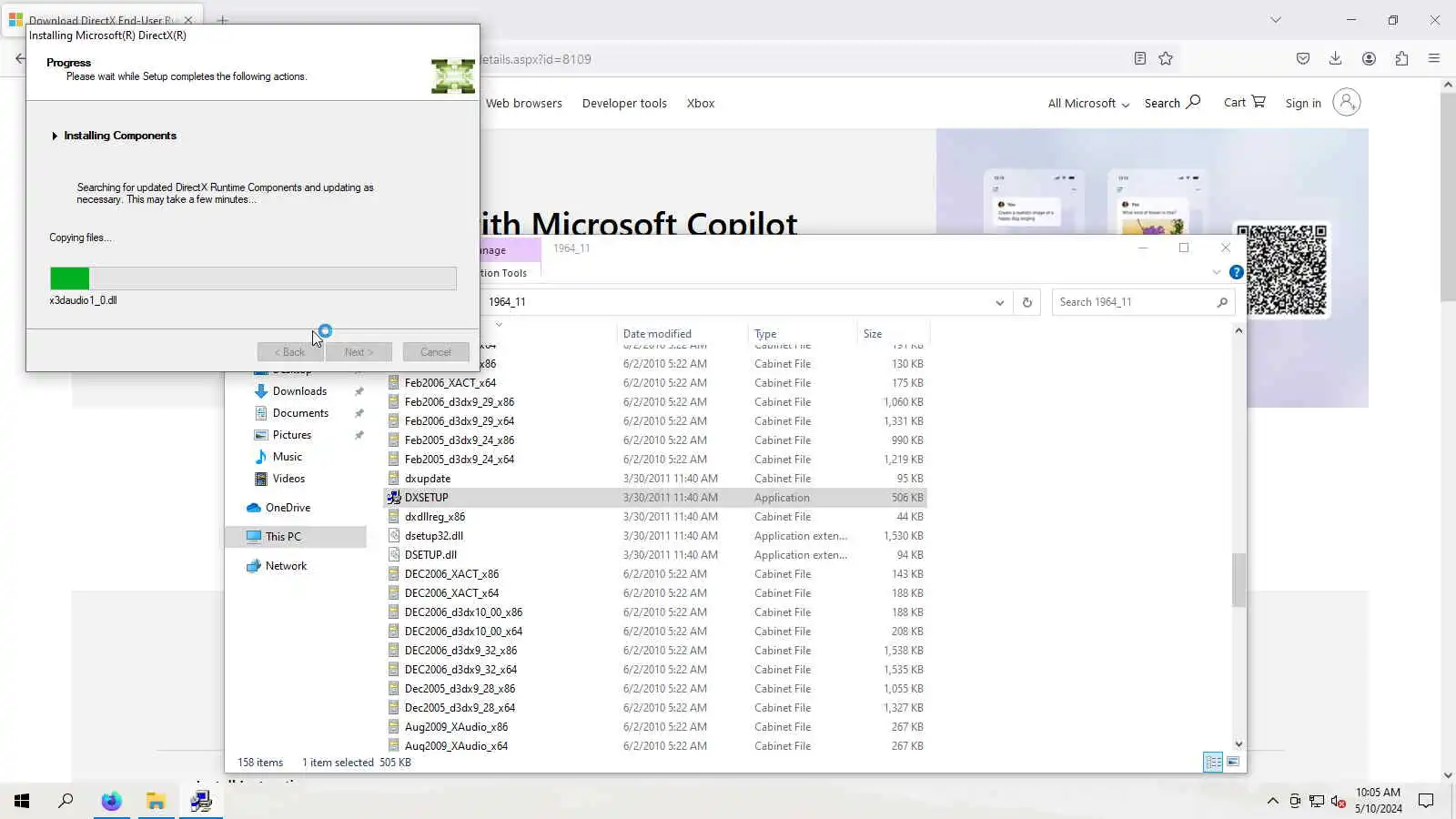Expand the File Explorer ribbon chevron
Image resolution: width=1456 pixels, height=819 pixels.
1217,272
